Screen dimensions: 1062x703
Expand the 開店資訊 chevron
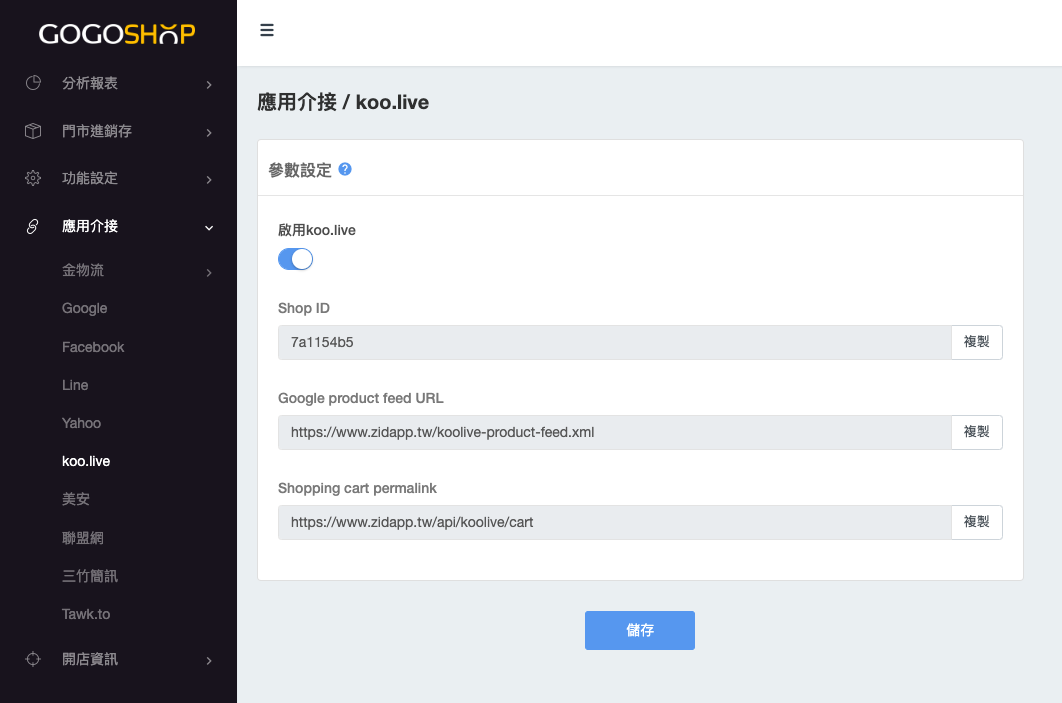pyautogui.click(x=209, y=661)
